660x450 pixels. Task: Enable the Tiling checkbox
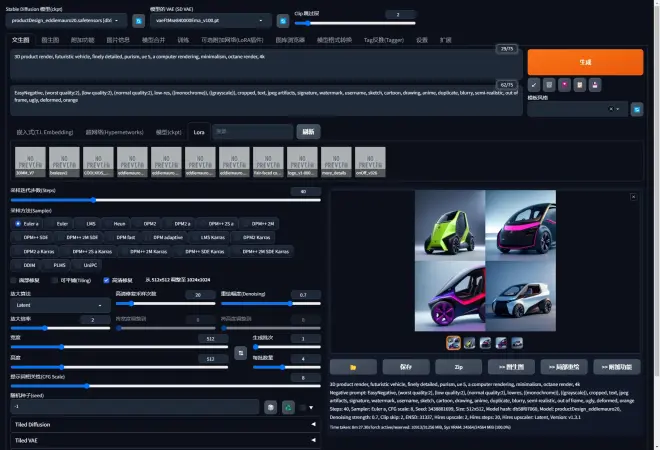[x=55, y=280]
